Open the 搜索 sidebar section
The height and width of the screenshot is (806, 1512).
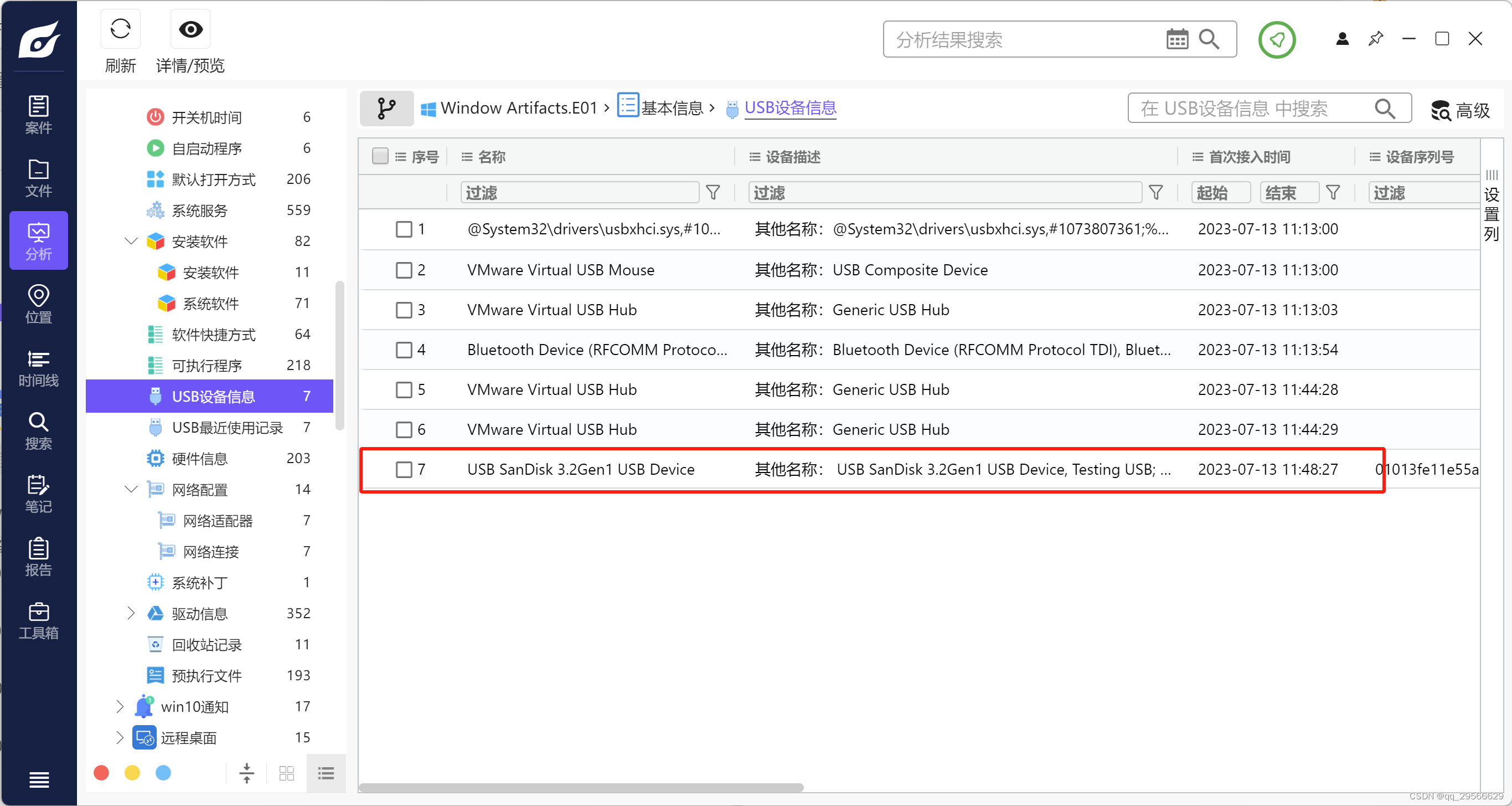[x=39, y=430]
